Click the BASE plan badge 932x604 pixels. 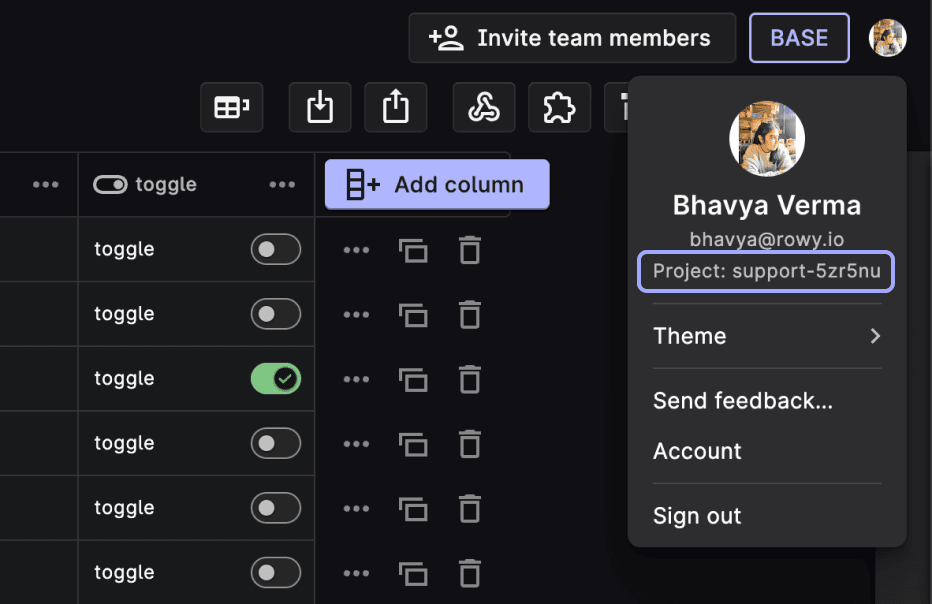tap(799, 38)
